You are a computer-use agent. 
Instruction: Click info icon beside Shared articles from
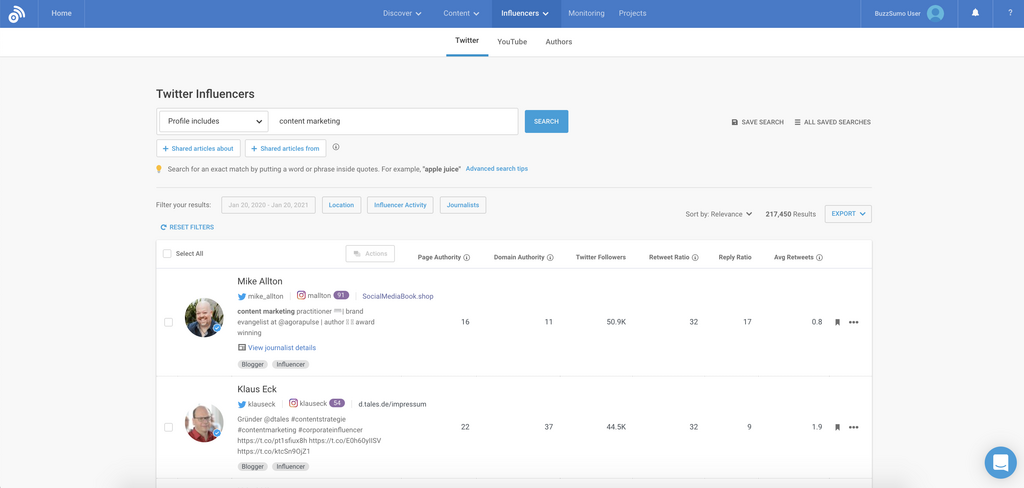336,148
